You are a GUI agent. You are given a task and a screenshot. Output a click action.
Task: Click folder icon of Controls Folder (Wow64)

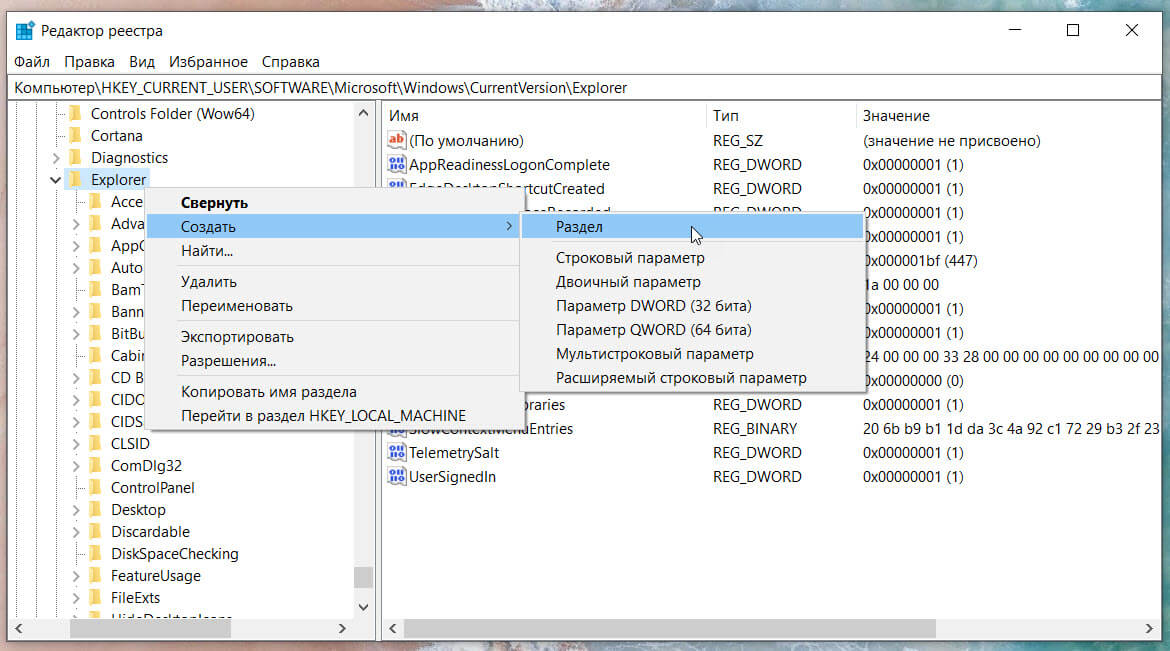pyautogui.click(x=75, y=113)
